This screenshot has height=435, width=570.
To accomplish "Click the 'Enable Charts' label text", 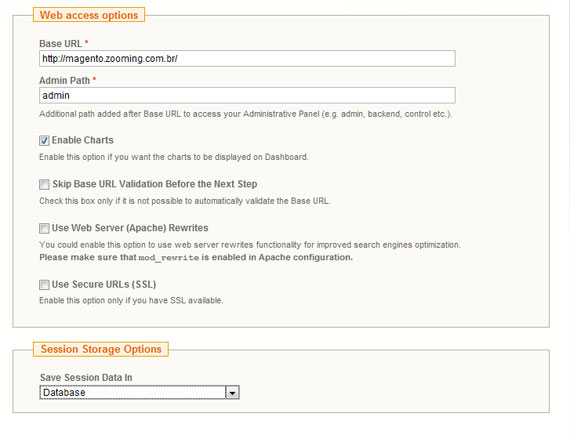I will pyautogui.click(x=83, y=140).
